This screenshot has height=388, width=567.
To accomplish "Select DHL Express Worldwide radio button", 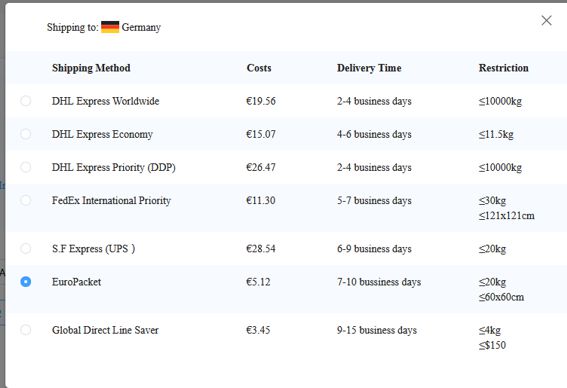I will click(25, 101).
